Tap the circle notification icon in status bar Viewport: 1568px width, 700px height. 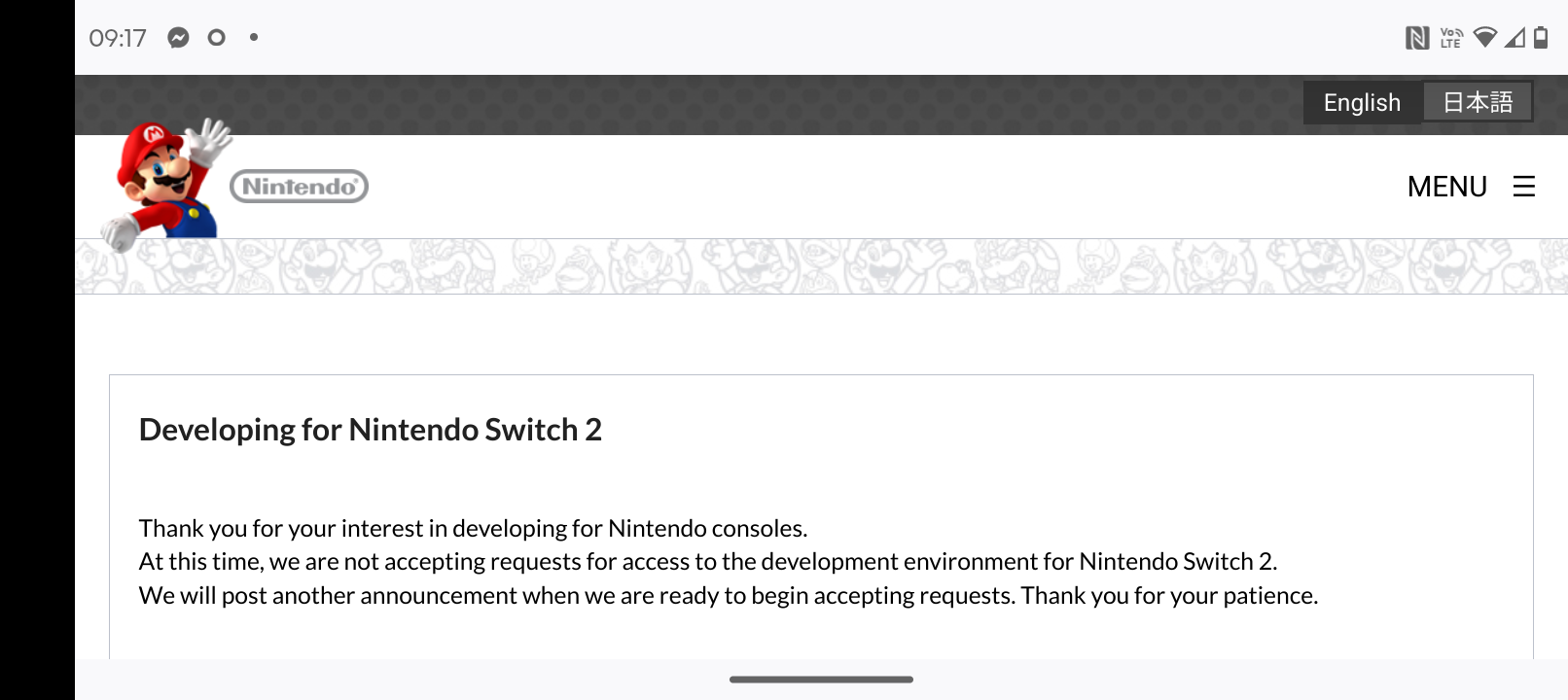pos(216,38)
